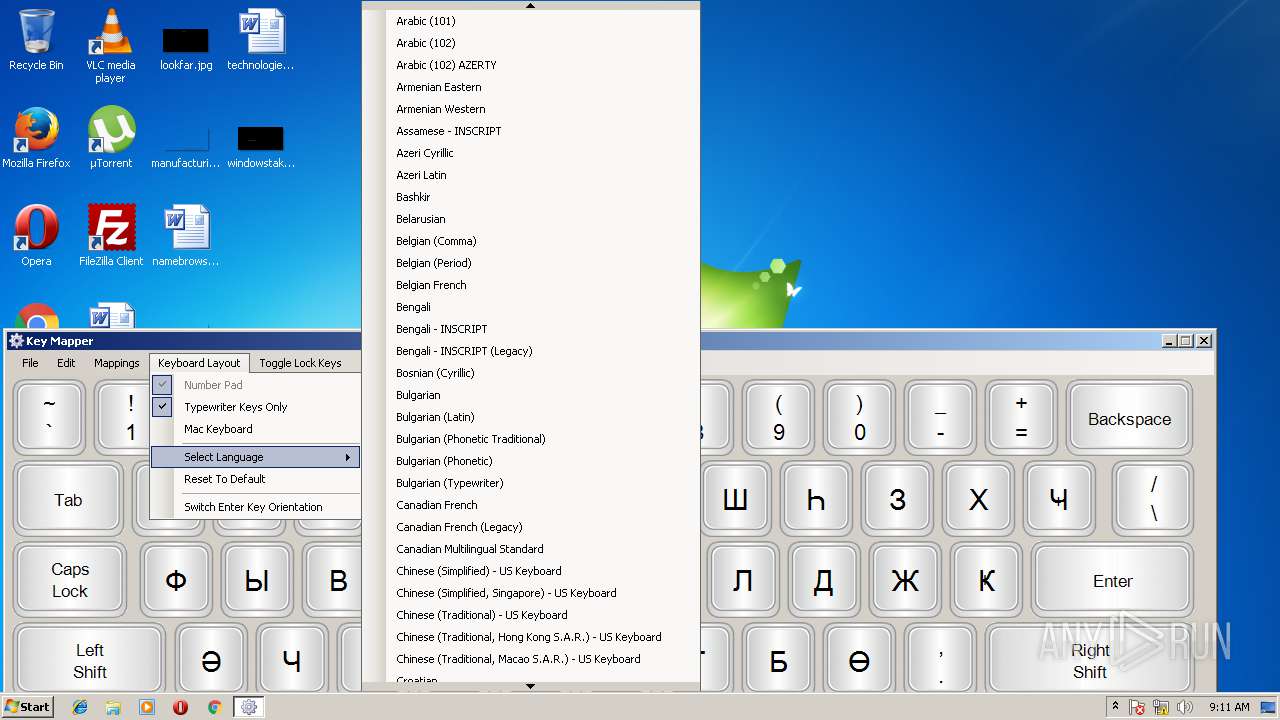Launch µTorrent desktop shortcut
The width and height of the screenshot is (1280, 720).
(x=111, y=138)
